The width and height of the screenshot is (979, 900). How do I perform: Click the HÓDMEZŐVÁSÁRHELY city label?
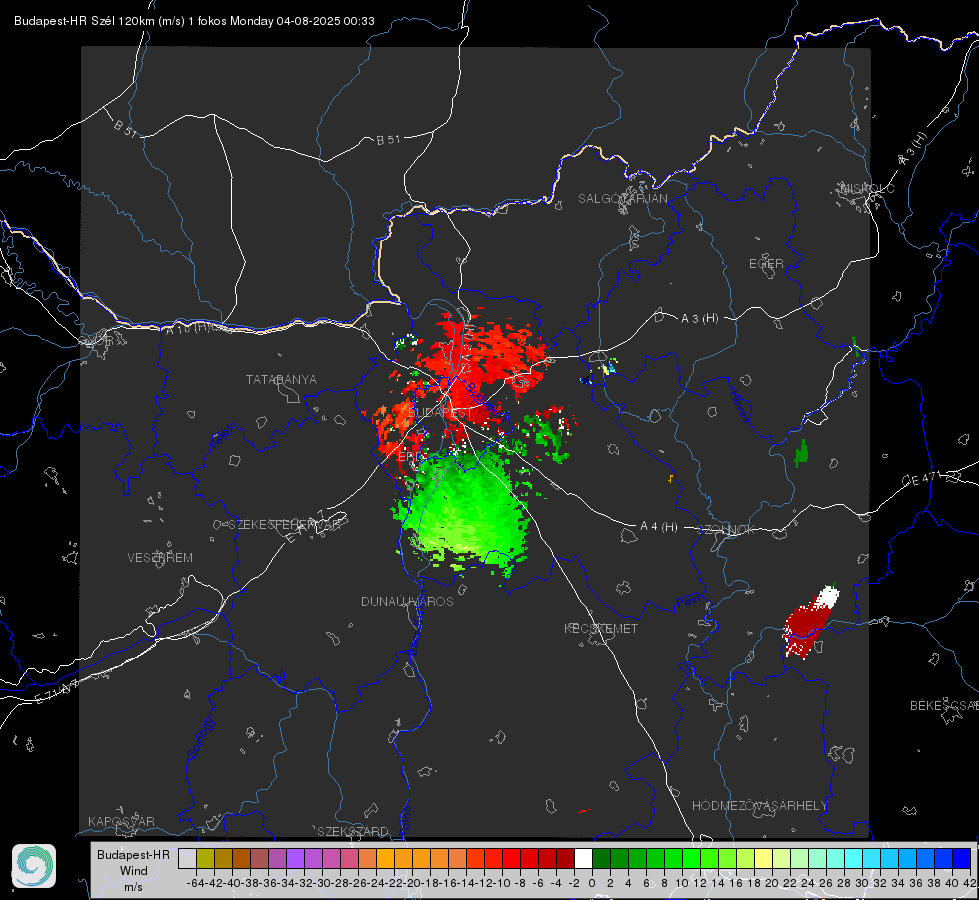(x=759, y=806)
